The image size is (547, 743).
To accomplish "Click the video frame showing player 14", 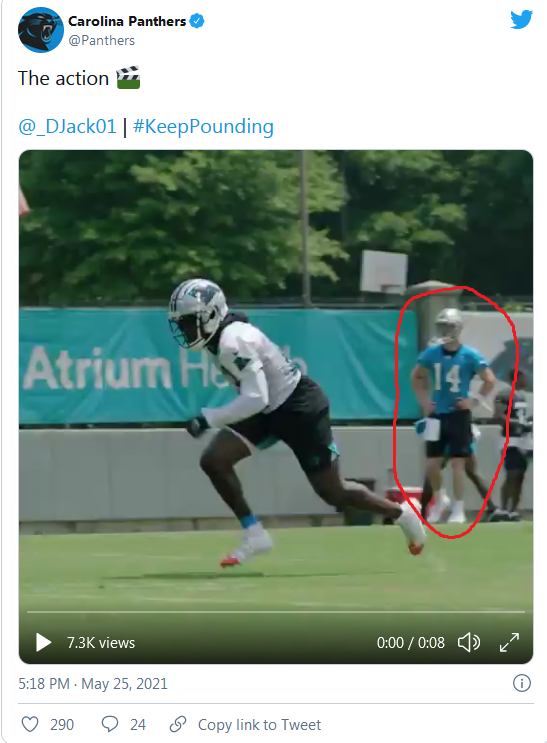I will (x=276, y=379).
